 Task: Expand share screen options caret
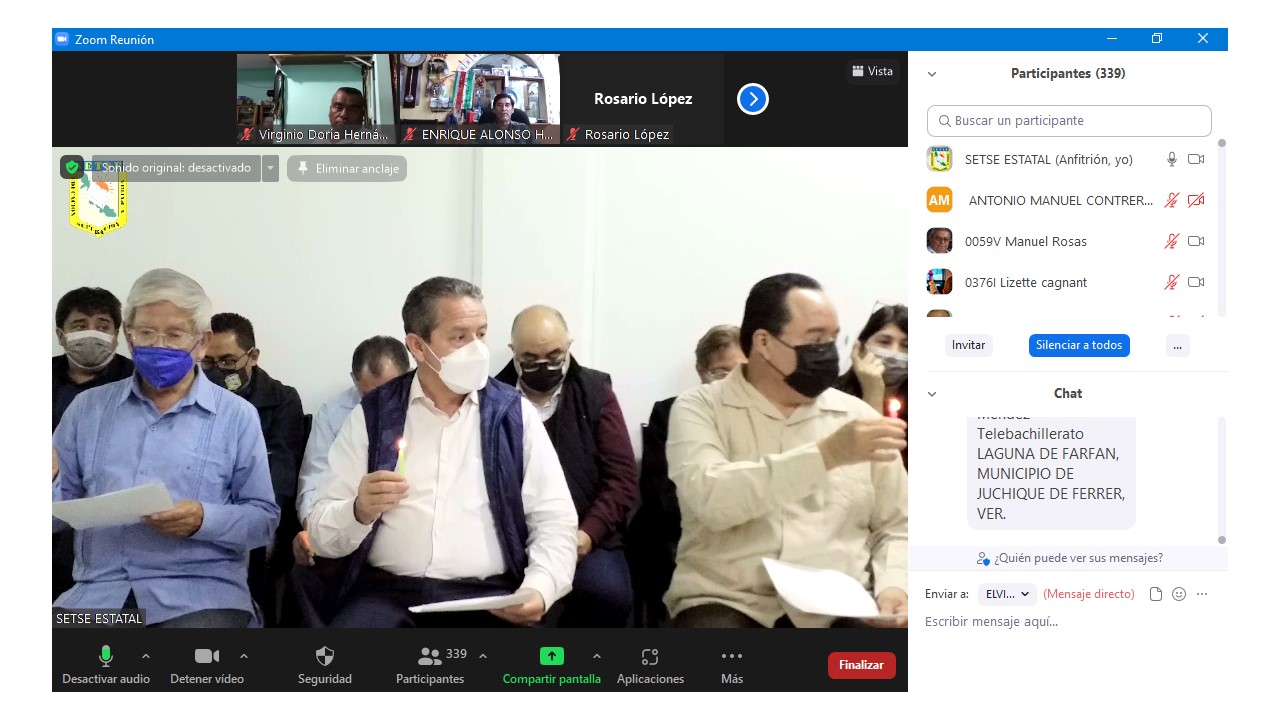[x=597, y=656]
